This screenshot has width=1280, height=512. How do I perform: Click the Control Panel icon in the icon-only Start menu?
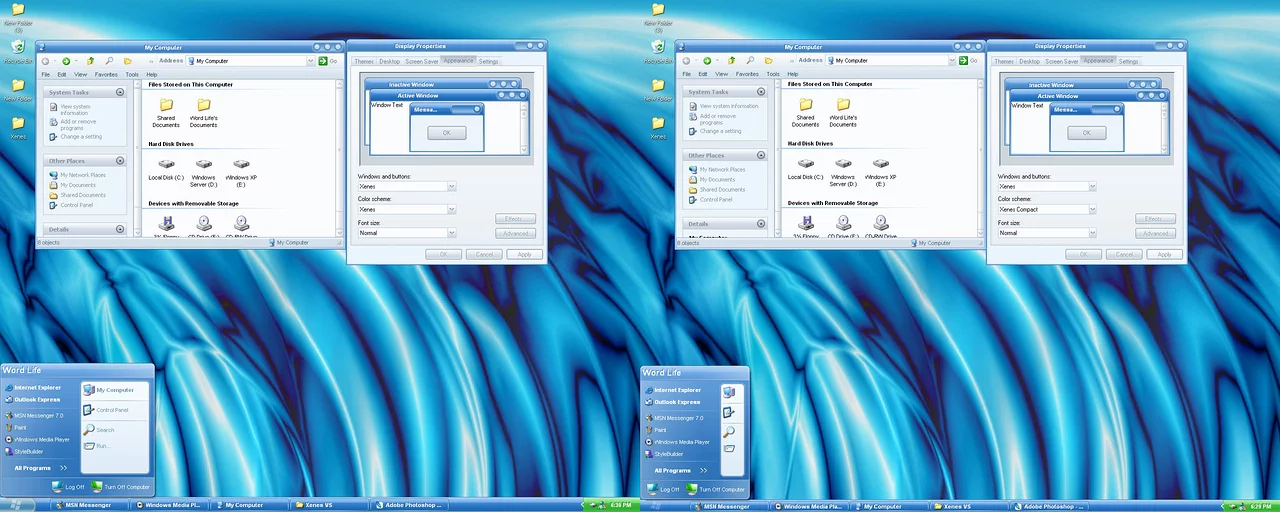point(729,412)
